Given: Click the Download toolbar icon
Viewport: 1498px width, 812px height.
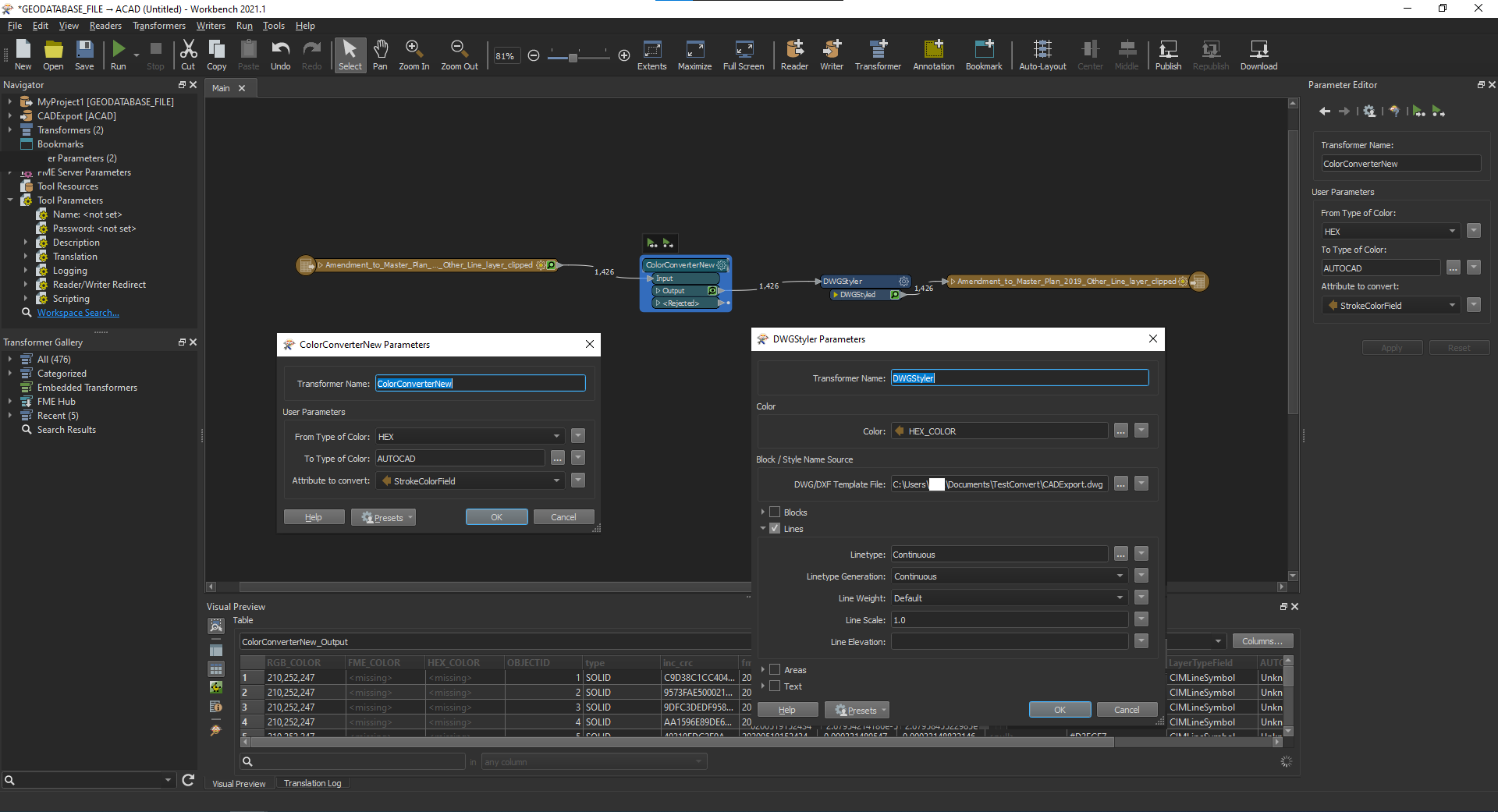Looking at the screenshot, I should coord(1258,55).
